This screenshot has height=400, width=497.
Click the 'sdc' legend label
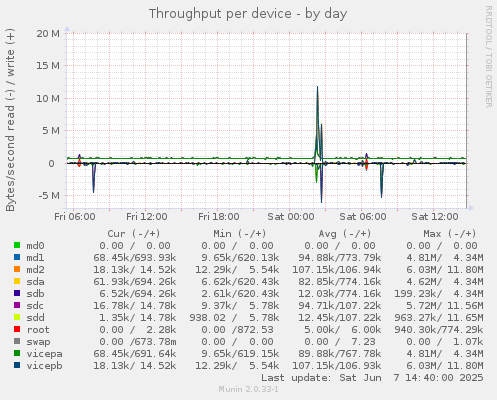[35, 306]
